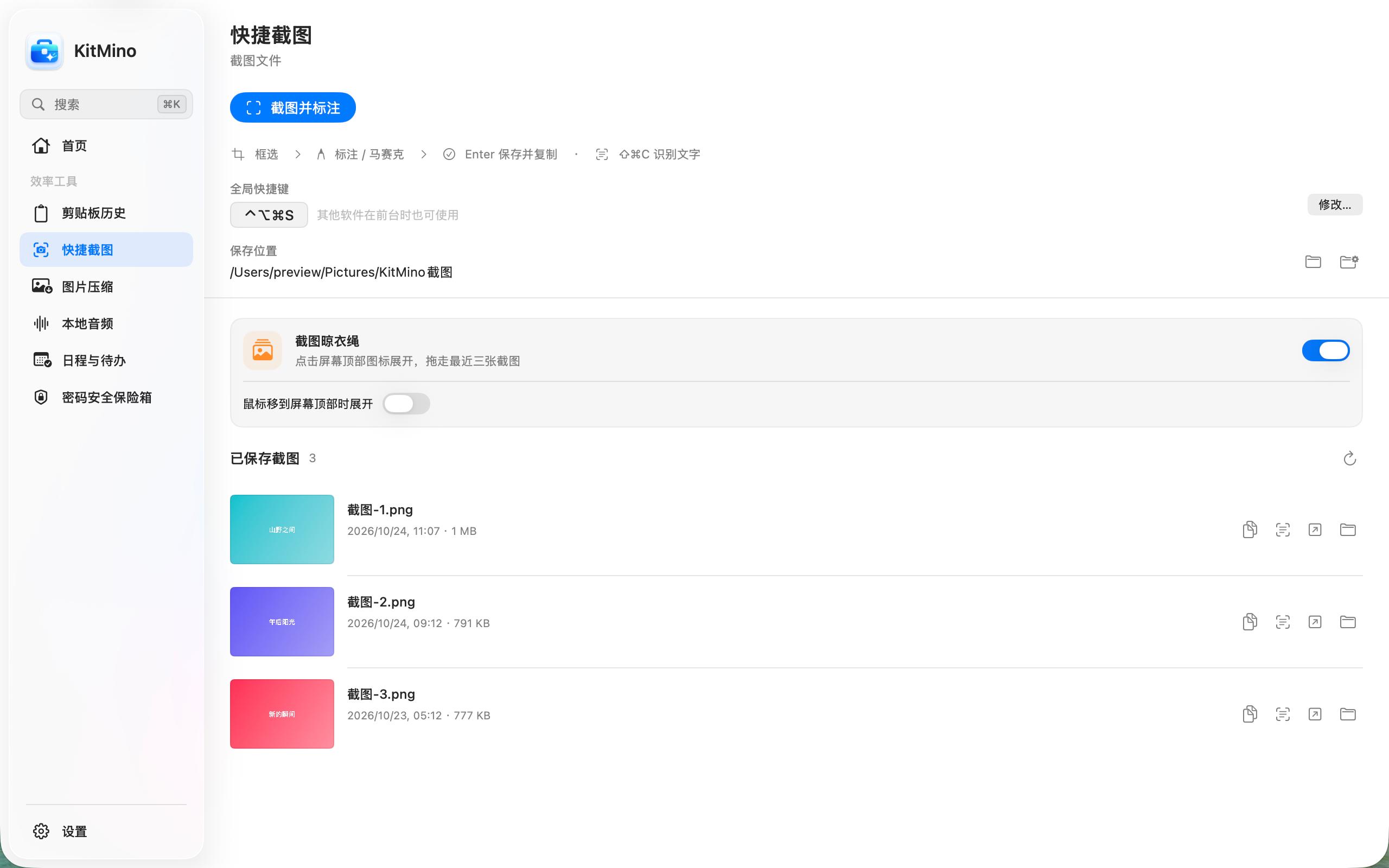Image resolution: width=1389 pixels, height=868 pixels.
Task: Click the 框选 crop icon
Action: coord(238,154)
